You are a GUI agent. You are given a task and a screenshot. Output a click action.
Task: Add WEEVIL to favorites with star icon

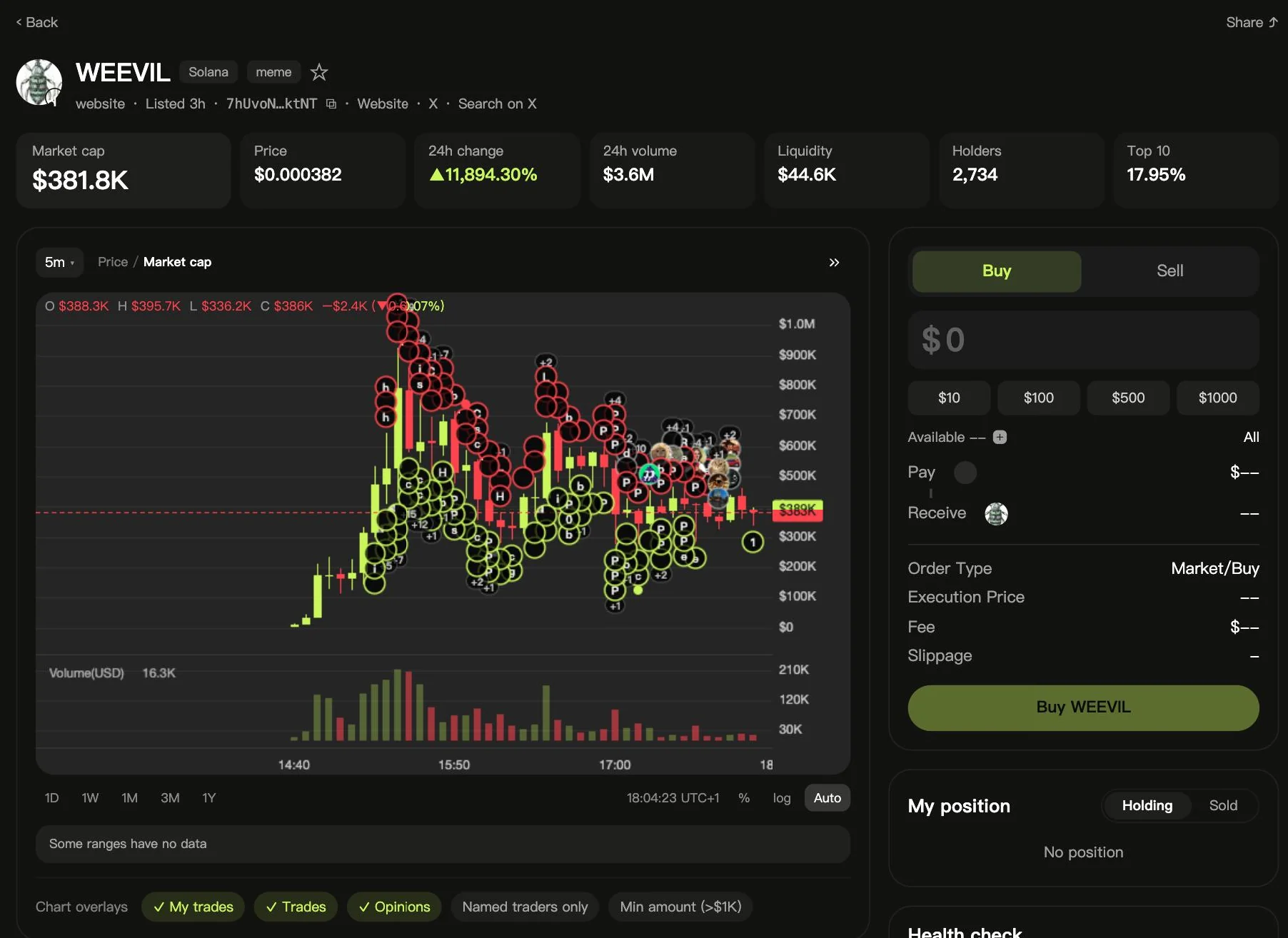[x=319, y=72]
